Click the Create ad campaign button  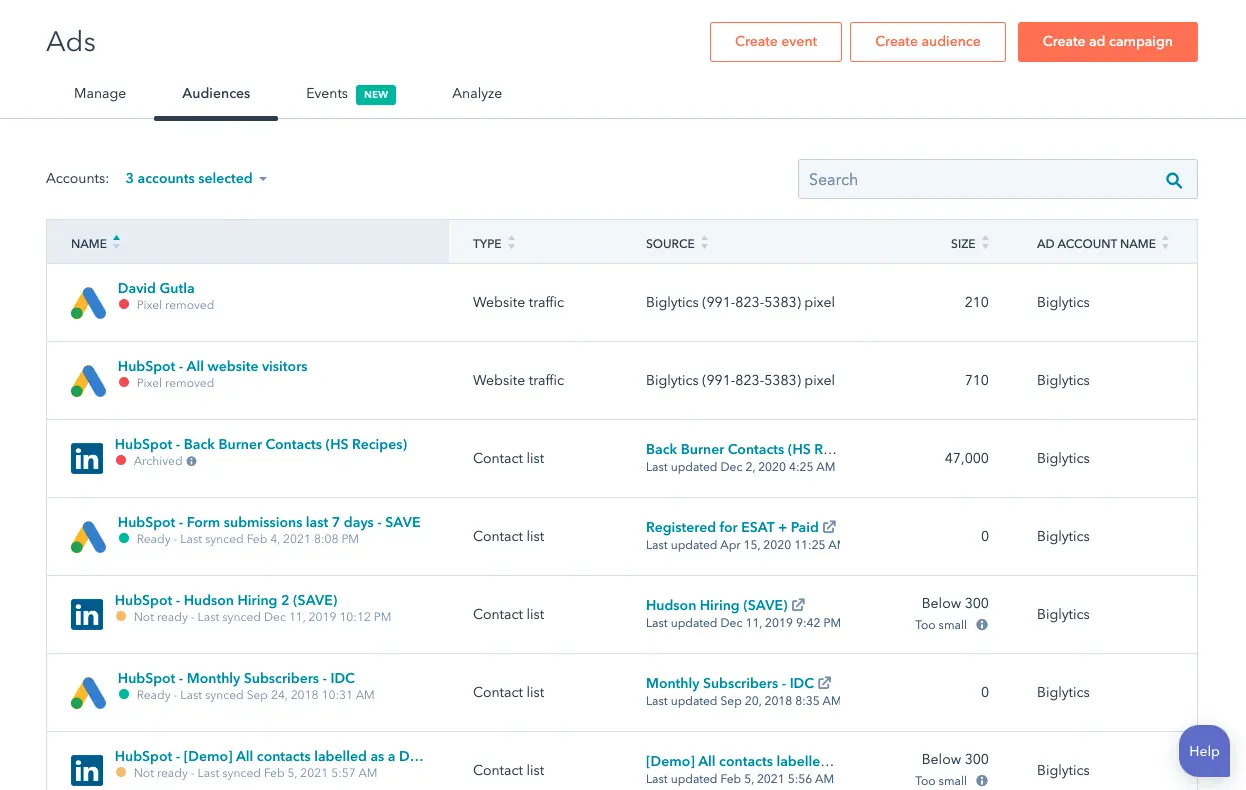tap(1107, 42)
